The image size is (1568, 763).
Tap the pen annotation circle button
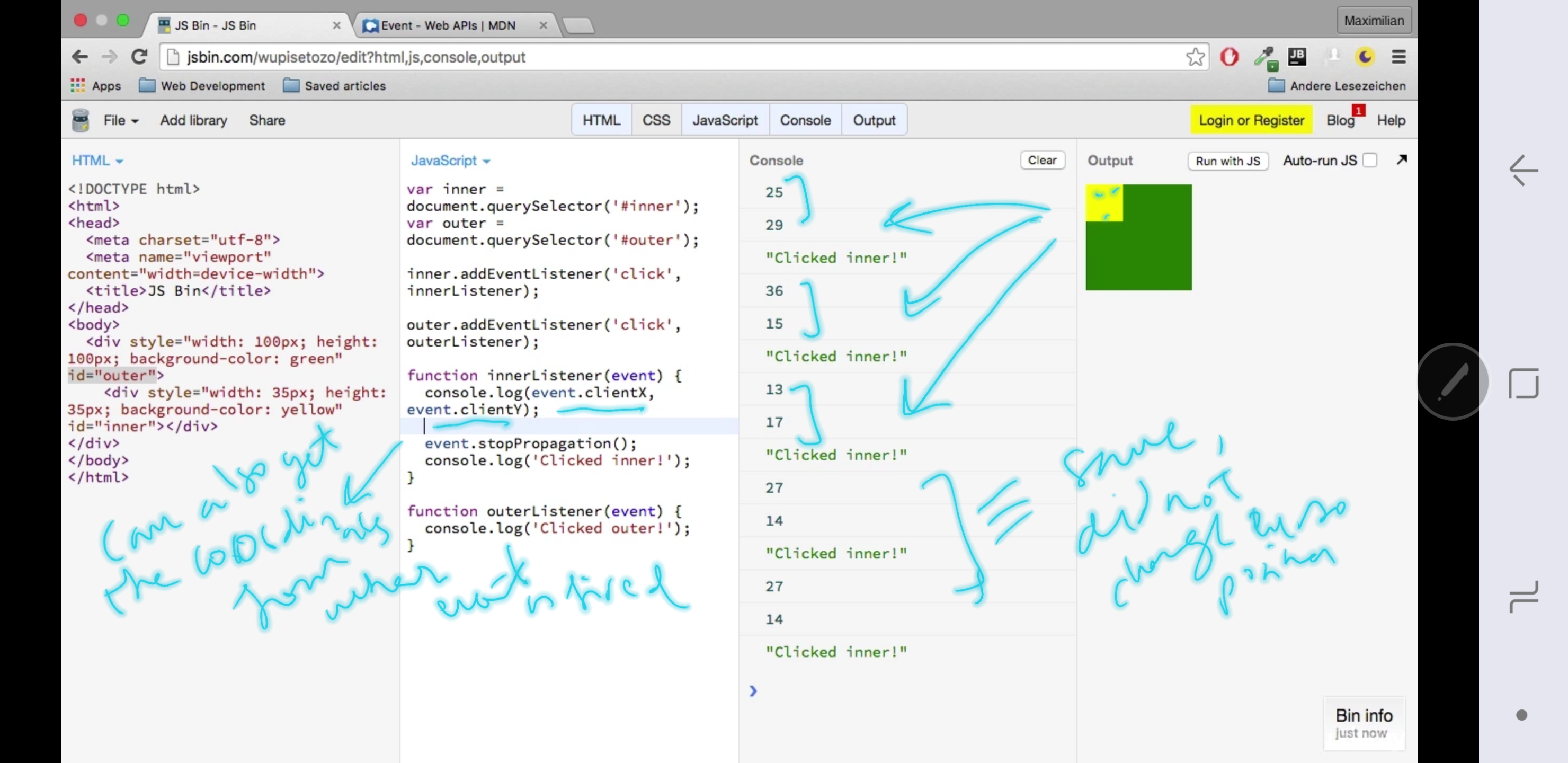coord(1453,382)
